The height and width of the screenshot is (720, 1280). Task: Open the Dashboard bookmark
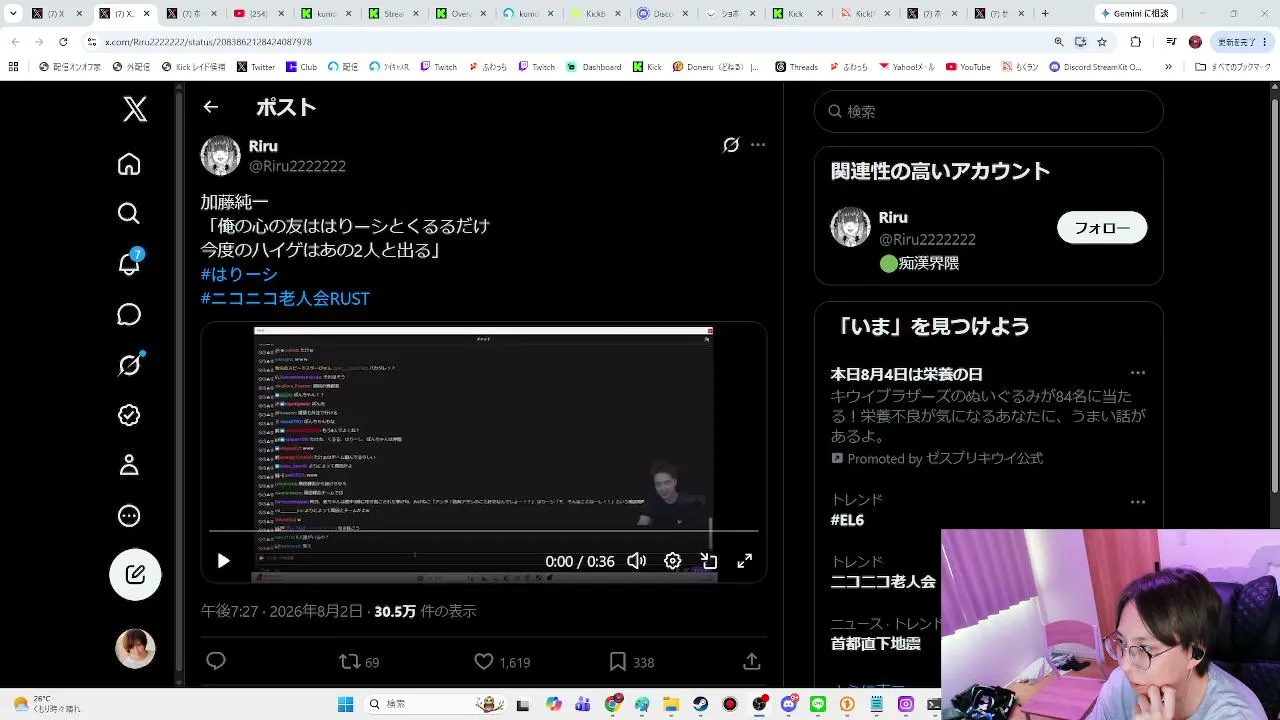[x=593, y=67]
